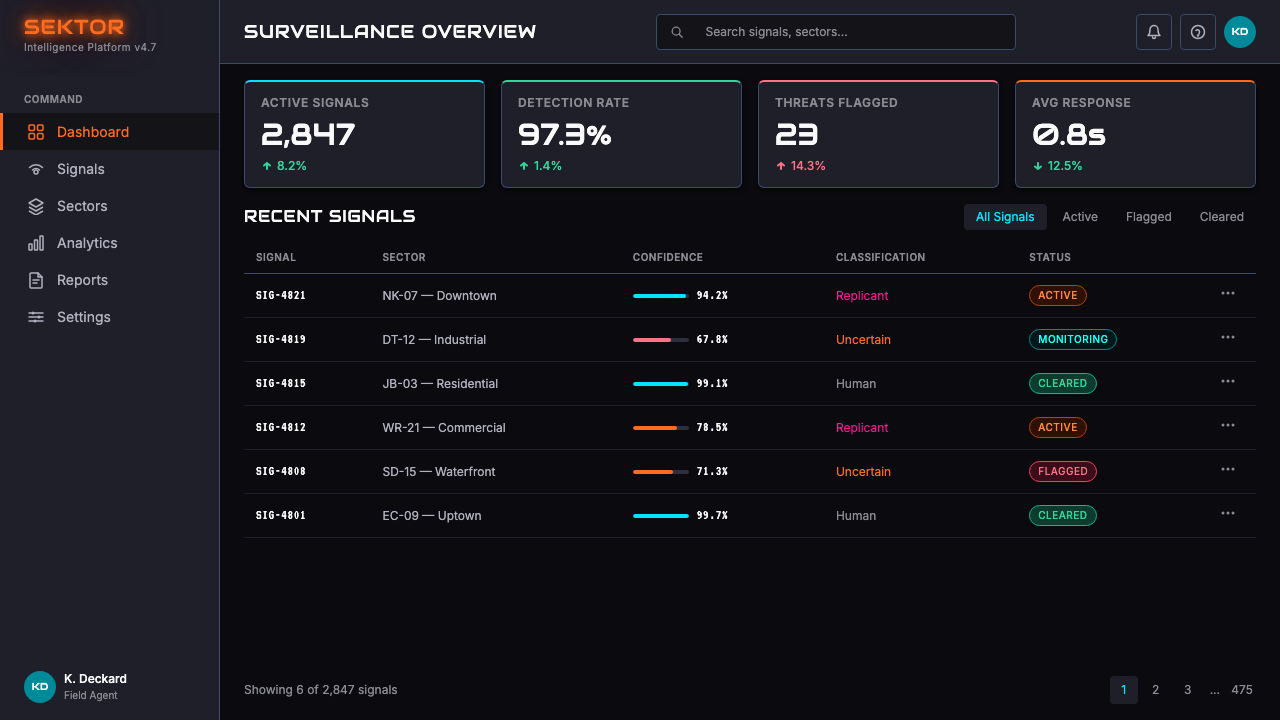Click the MONITORING status badge
This screenshot has width=1280, height=720.
point(1073,340)
